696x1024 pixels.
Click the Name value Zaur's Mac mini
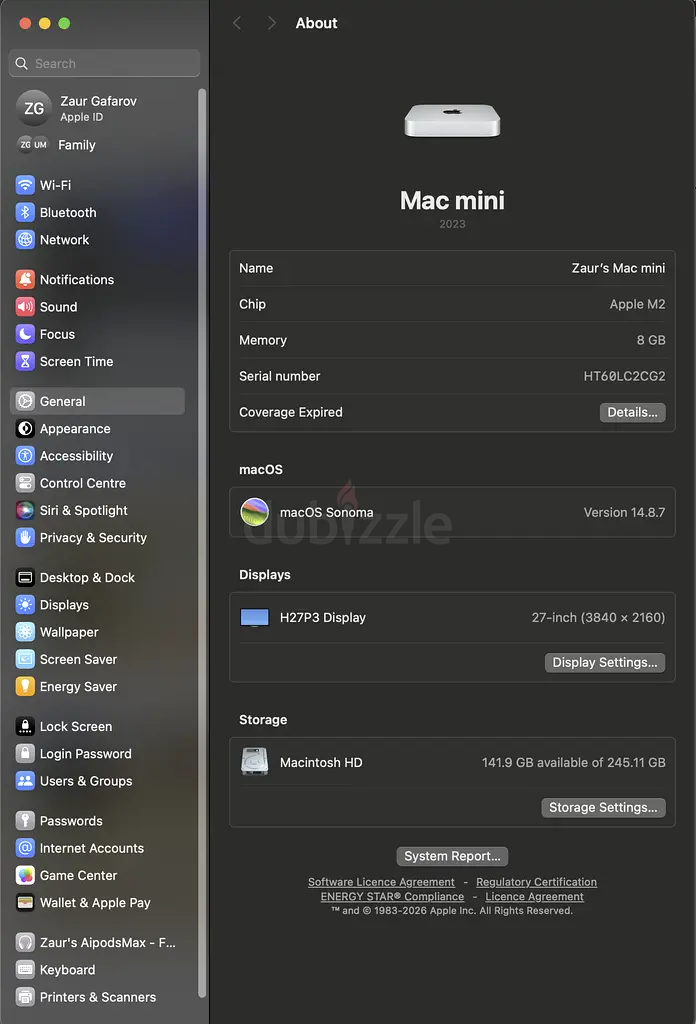[618, 268]
